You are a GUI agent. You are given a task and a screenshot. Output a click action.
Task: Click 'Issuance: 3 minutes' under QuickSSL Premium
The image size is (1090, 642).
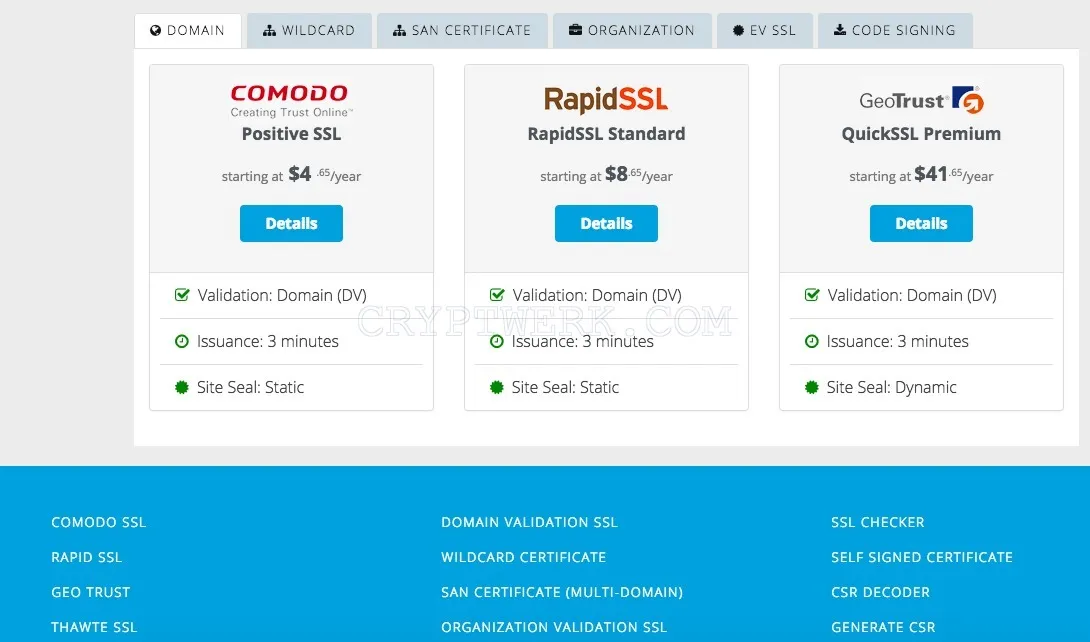[x=897, y=341]
